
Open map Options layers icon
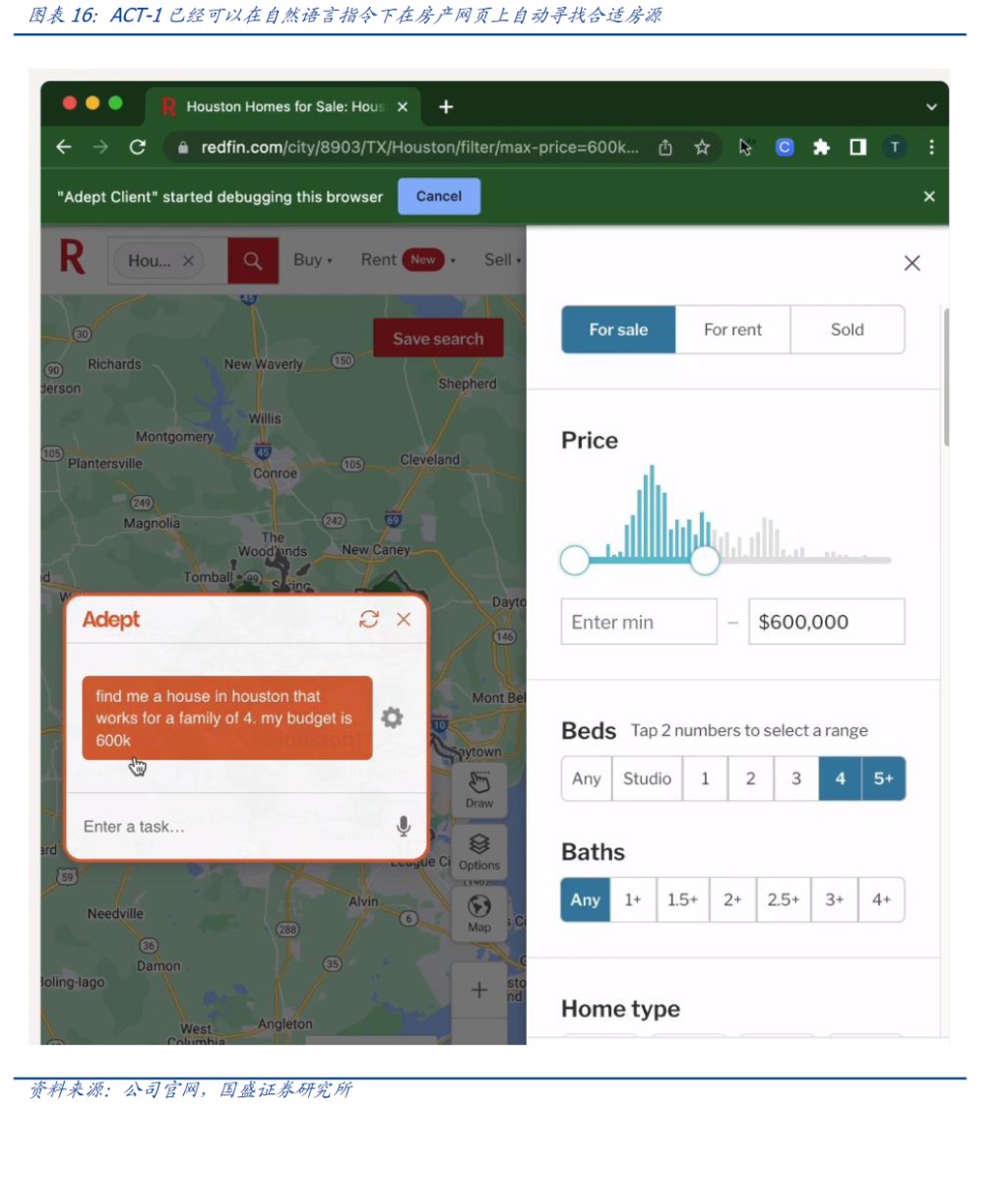(479, 851)
